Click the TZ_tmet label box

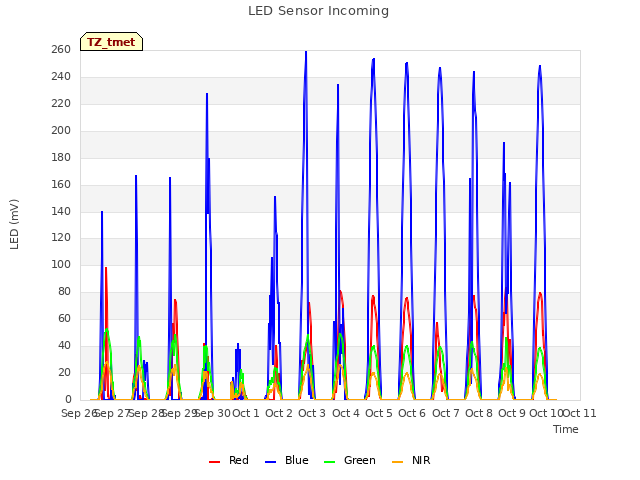point(111,42)
